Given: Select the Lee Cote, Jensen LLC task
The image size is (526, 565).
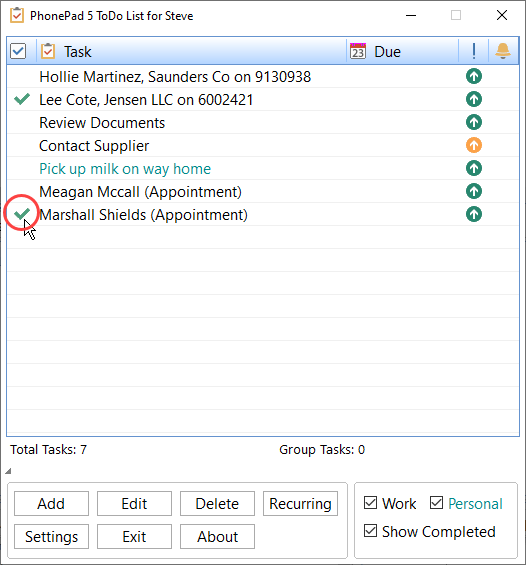Looking at the screenshot, I should pos(146,100).
